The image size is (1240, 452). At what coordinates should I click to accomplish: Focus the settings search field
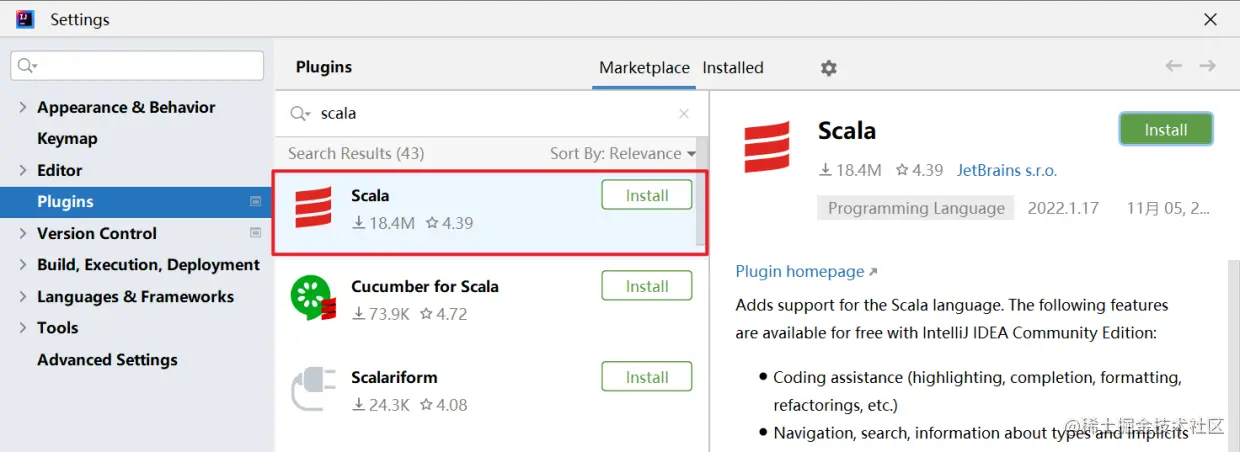point(137,66)
